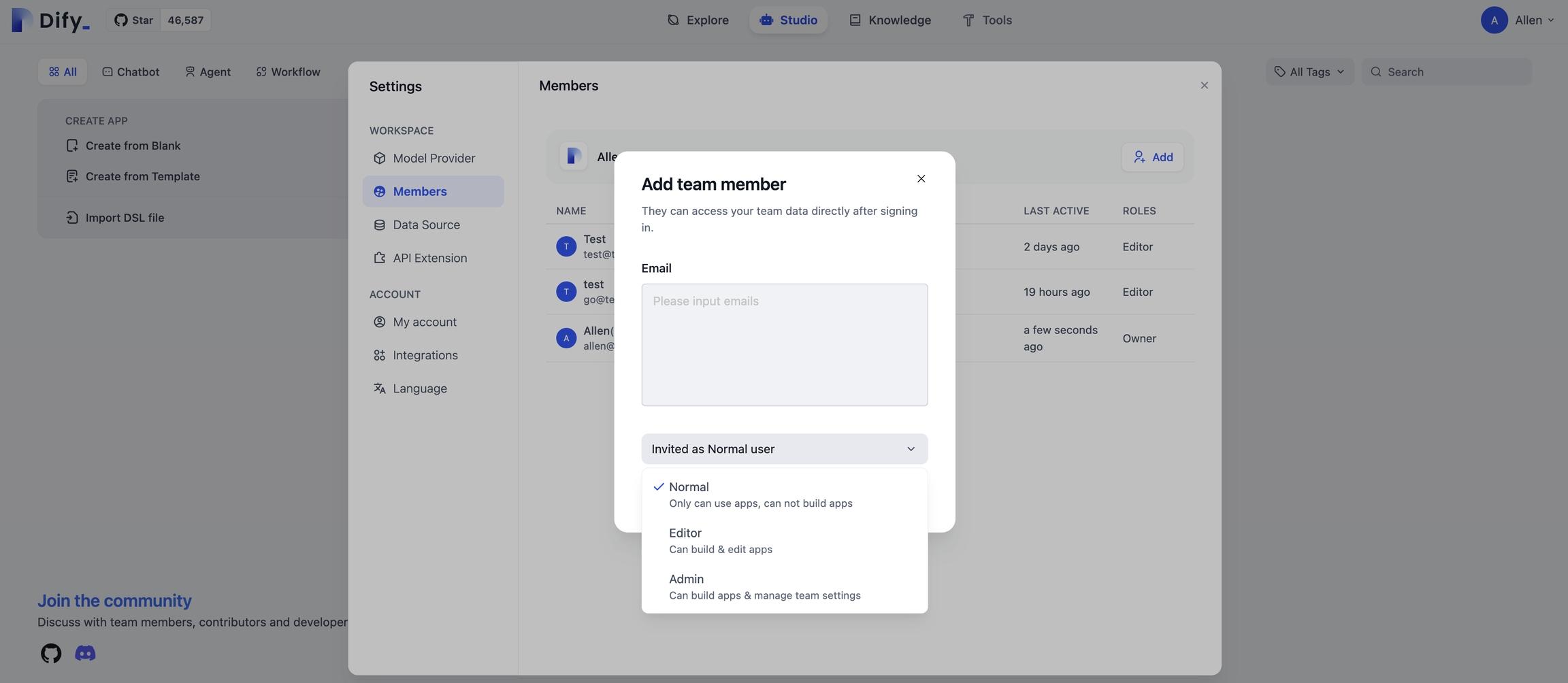Click the Add member button
Screen dimensions: 1568x683
coord(1152,157)
